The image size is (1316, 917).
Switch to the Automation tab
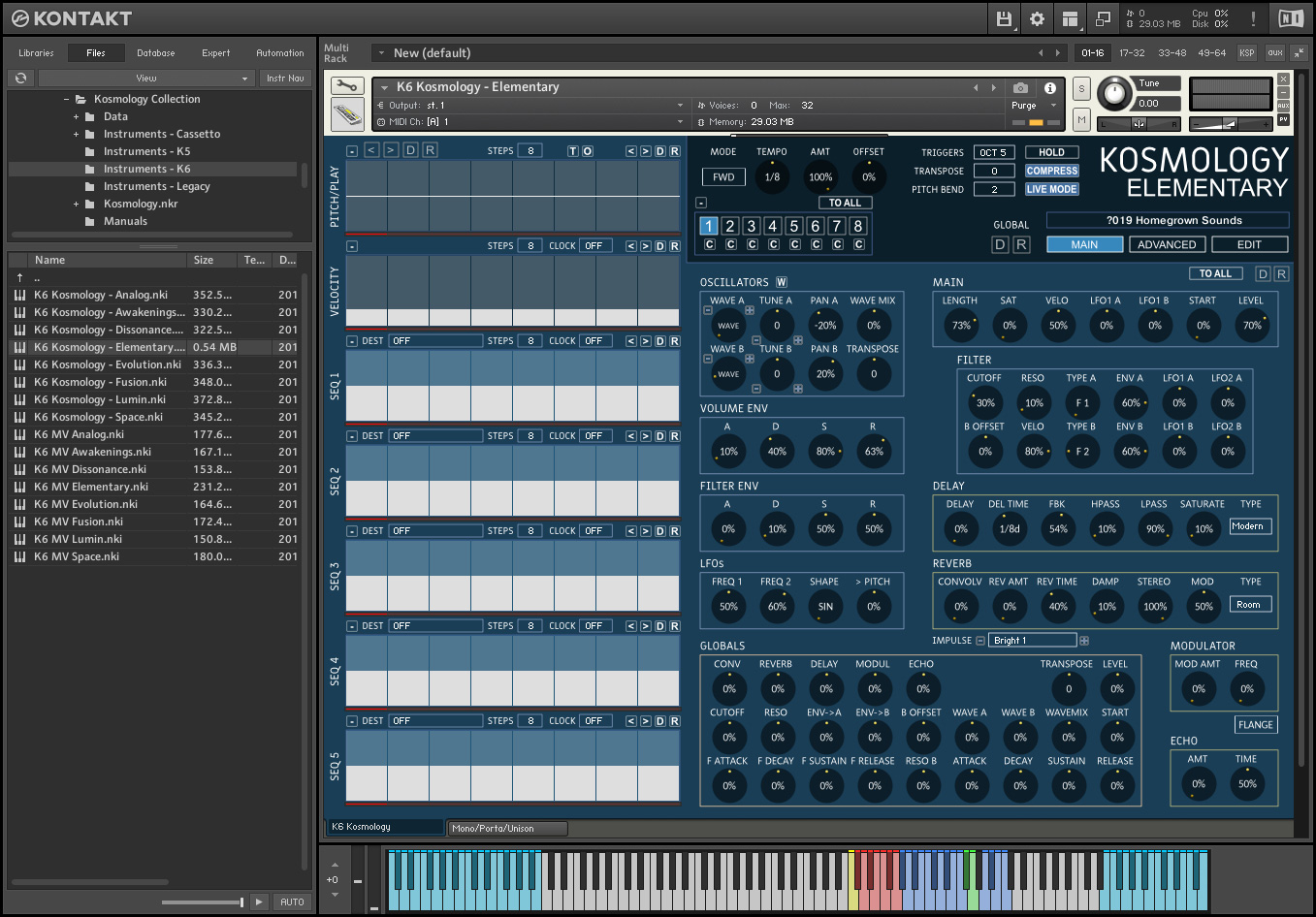click(x=279, y=52)
